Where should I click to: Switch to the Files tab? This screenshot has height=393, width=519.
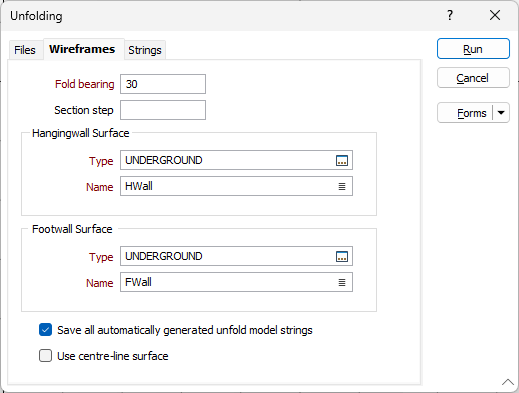[x=25, y=50]
